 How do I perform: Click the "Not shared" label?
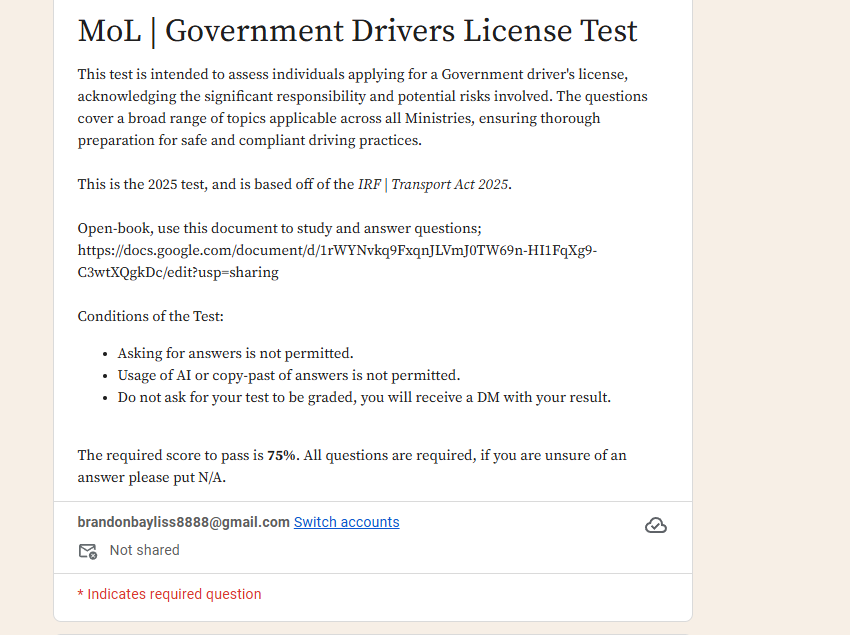tap(144, 550)
